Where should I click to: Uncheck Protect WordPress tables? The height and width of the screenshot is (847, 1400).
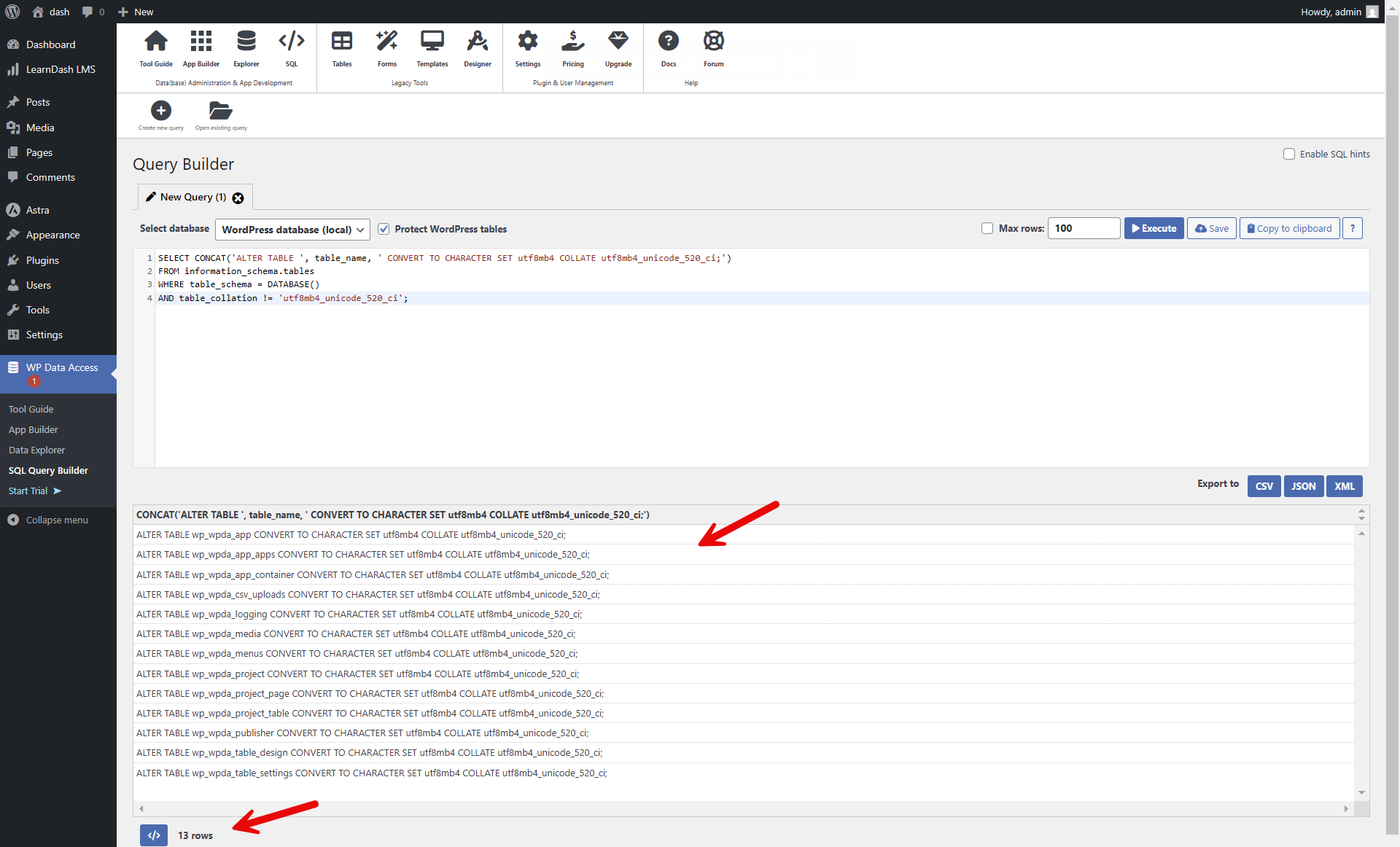point(384,229)
